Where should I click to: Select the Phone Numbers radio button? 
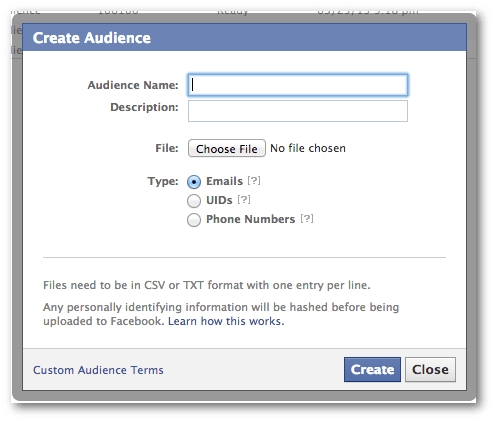pyautogui.click(x=194, y=220)
